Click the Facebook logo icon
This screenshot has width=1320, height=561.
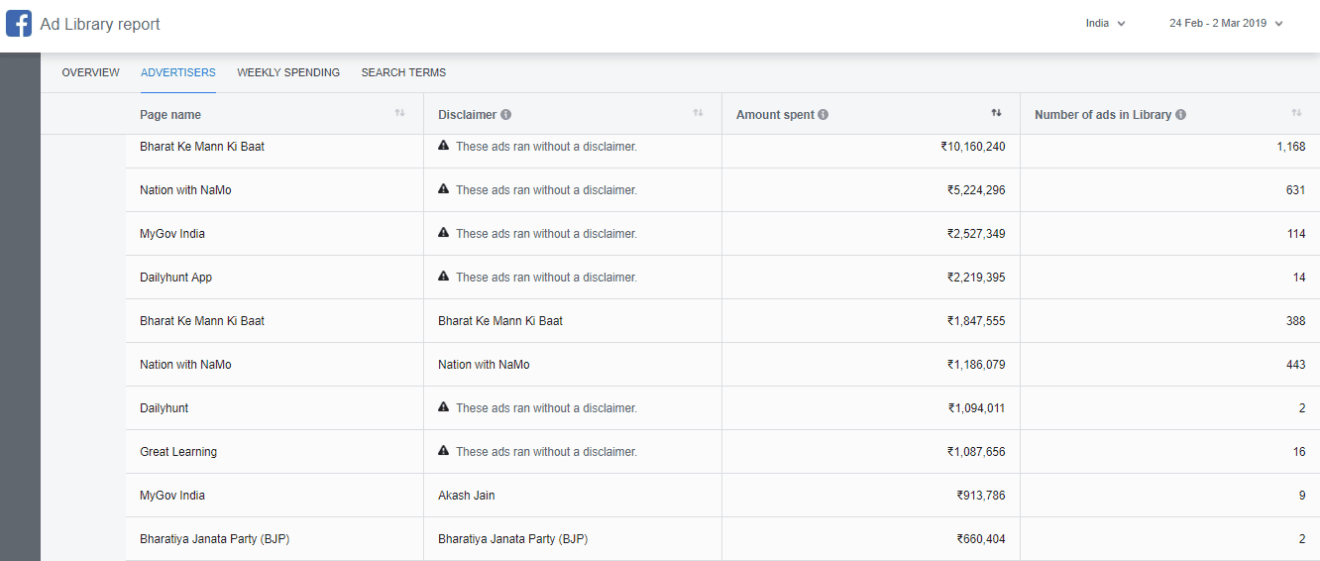pyautogui.click(x=18, y=23)
